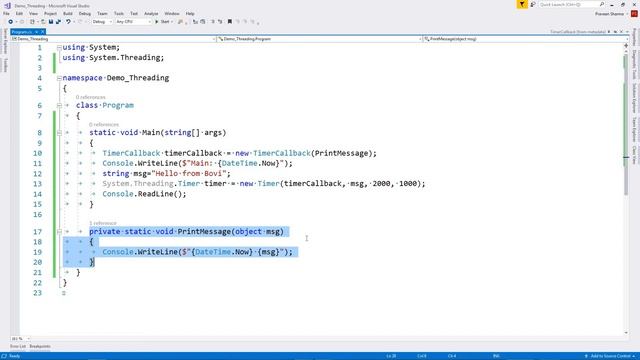Click the scroll down arrow of editor
Image resolution: width=640 pixels, height=360 pixels.
coord(626,333)
